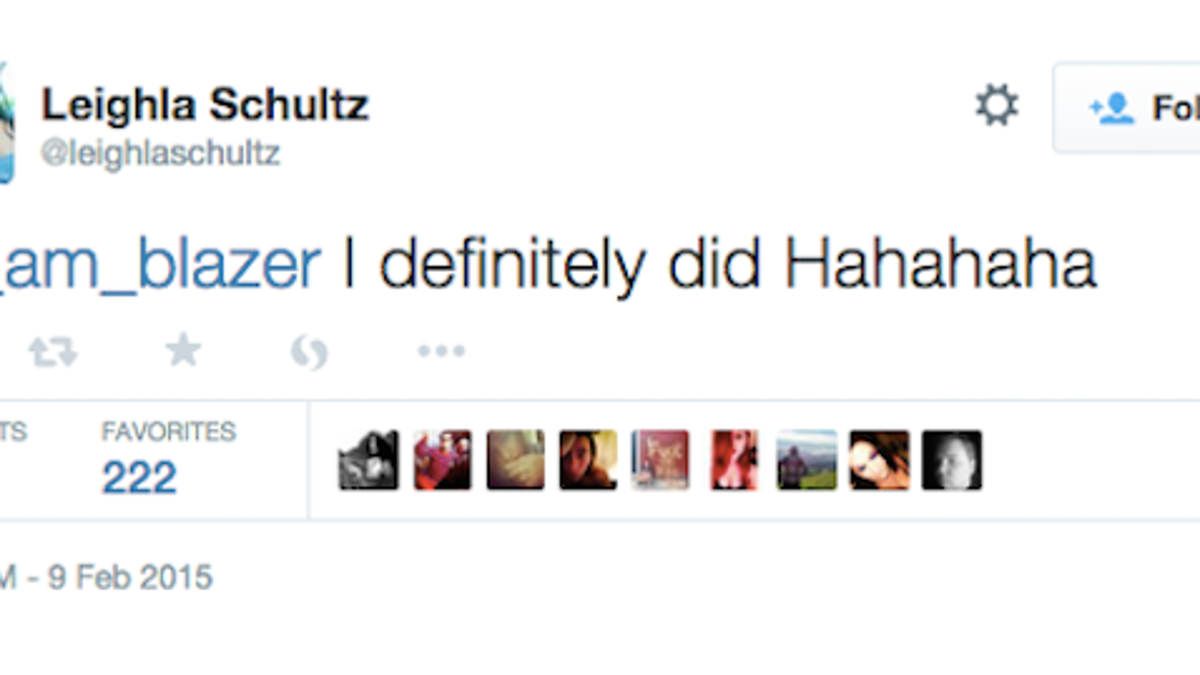
Task: Click the curved swirl icon beside the star
Action: (310, 352)
